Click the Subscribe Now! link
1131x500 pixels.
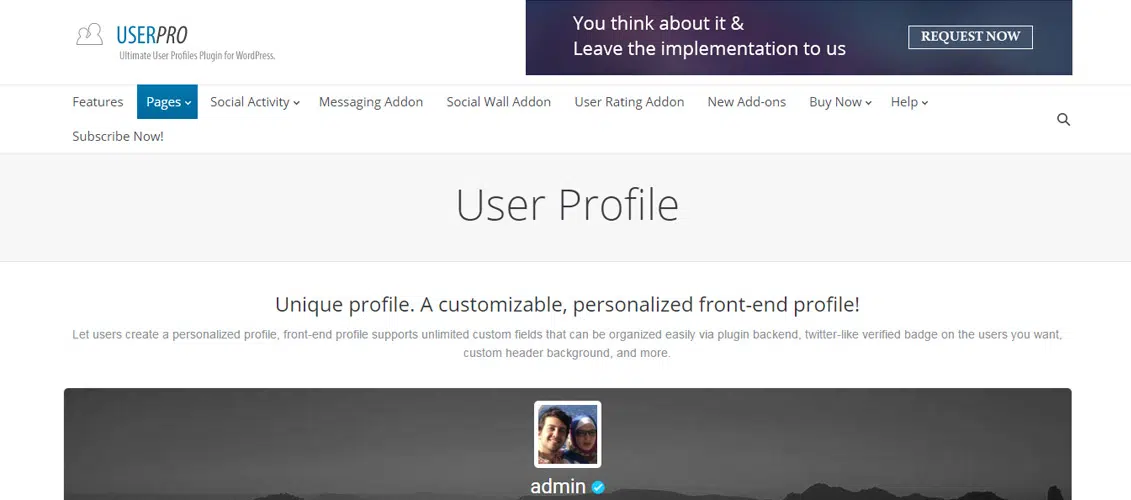point(118,136)
